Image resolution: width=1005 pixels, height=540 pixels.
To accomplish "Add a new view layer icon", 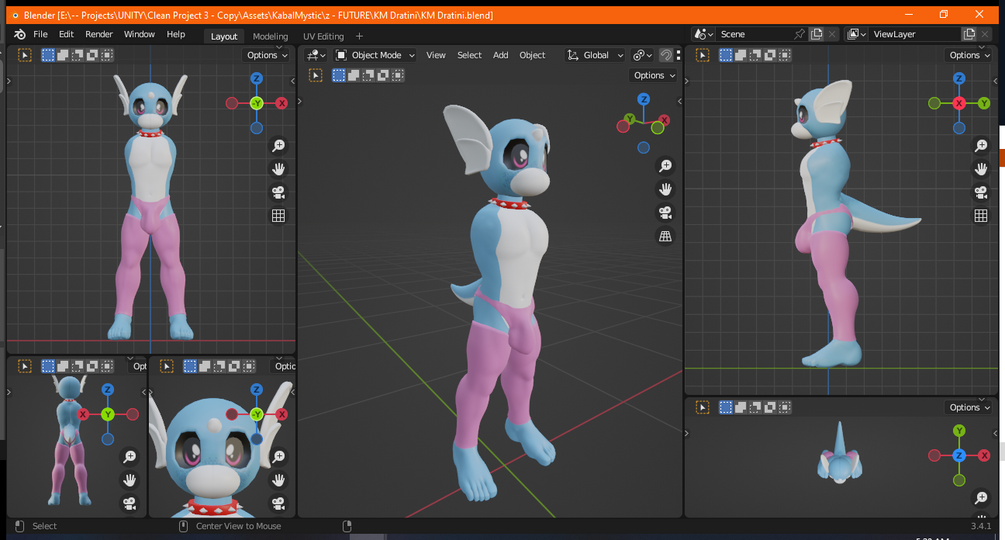I will coord(969,35).
